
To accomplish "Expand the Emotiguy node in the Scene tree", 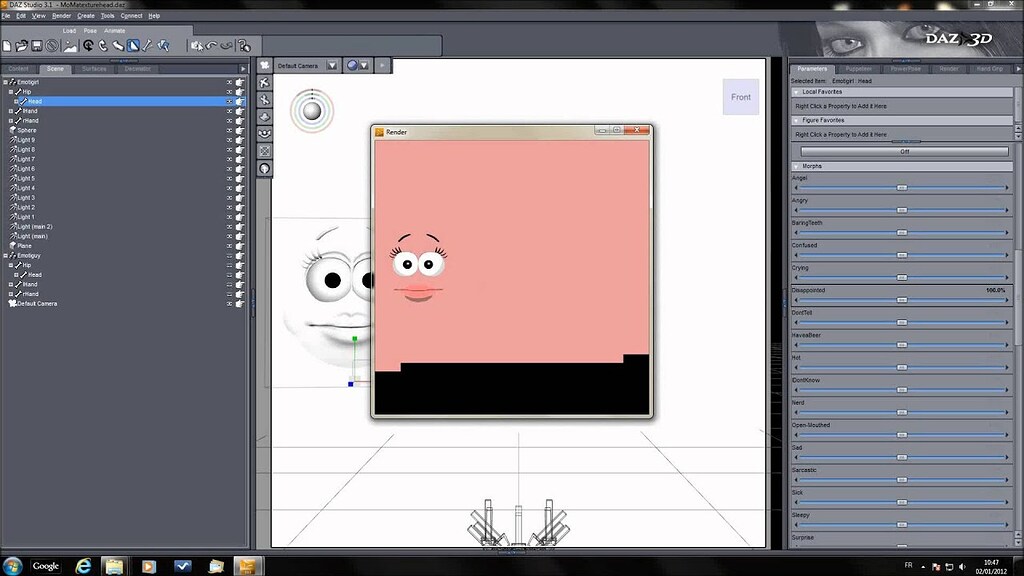I will coord(8,256).
